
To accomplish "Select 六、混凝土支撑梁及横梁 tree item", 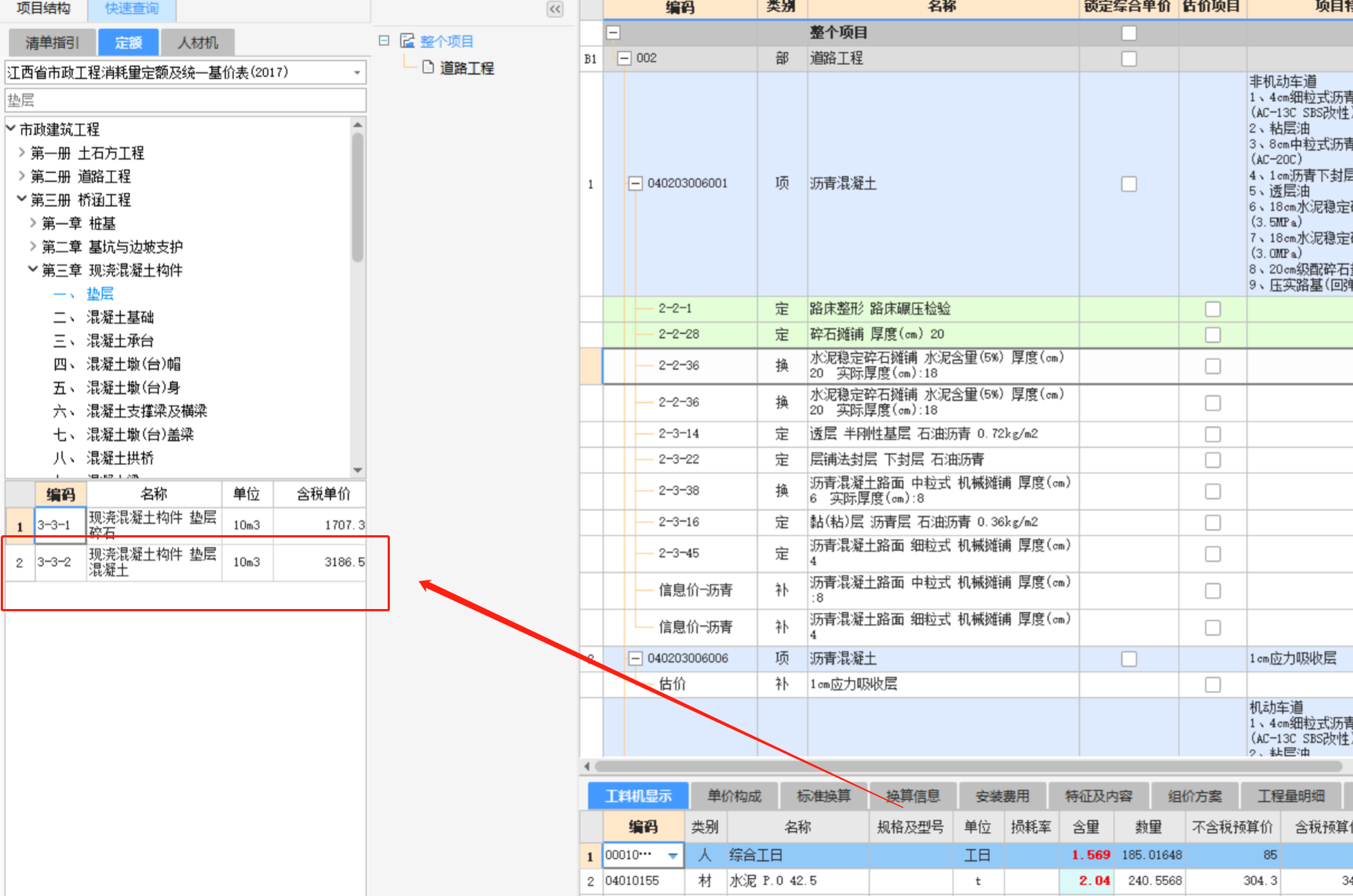I will (x=130, y=411).
